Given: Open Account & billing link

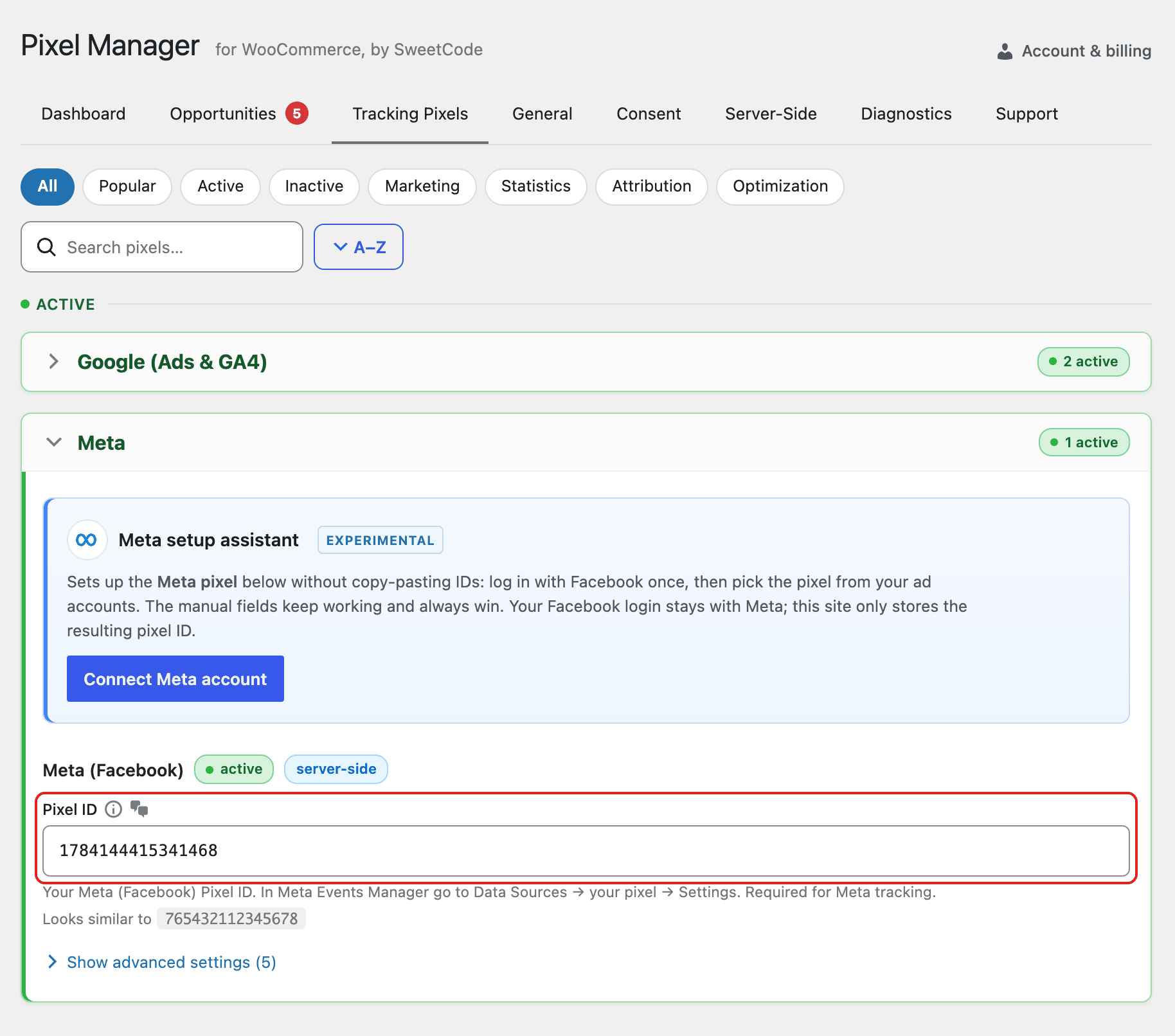Looking at the screenshot, I should coord(1074,51).
